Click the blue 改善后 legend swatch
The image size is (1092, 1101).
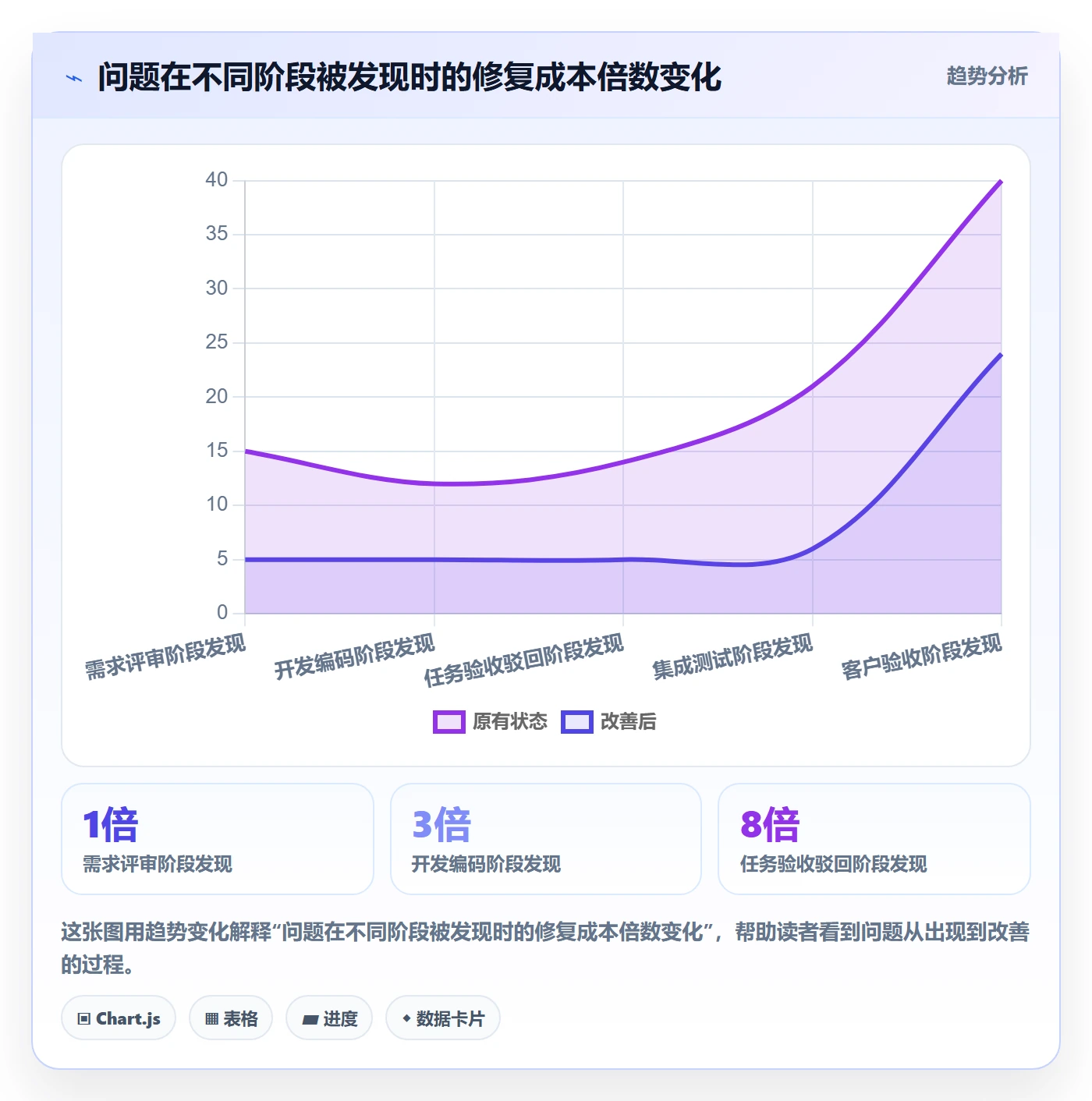pos(577,722)
